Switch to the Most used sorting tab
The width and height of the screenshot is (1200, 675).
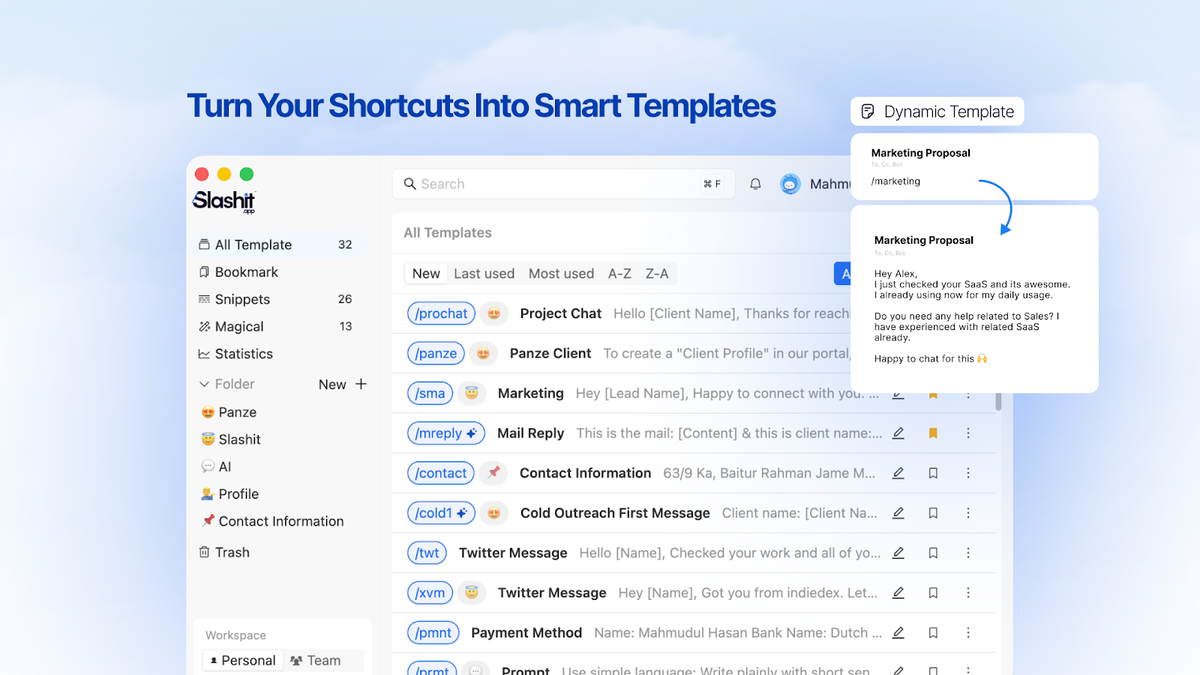tap(561, 272)
